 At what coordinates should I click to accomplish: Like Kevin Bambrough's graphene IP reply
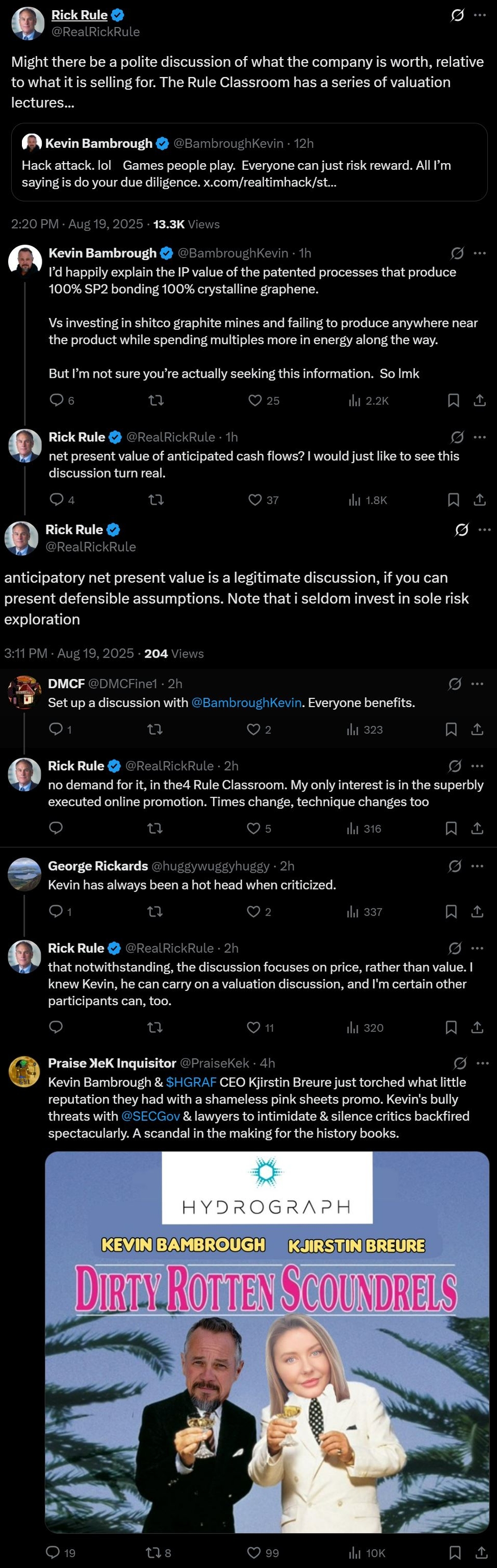click(x=255, y=400)
